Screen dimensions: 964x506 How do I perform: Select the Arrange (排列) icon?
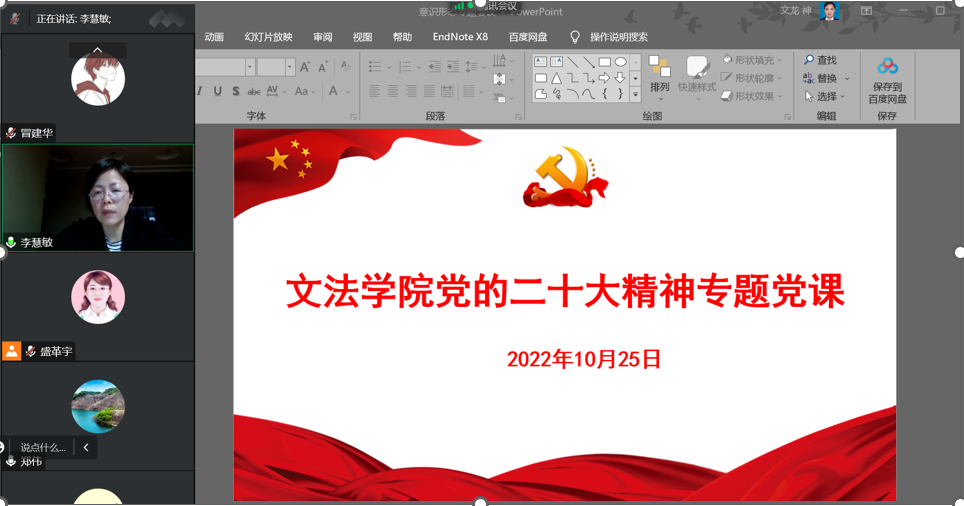click(x=659, y=74)
